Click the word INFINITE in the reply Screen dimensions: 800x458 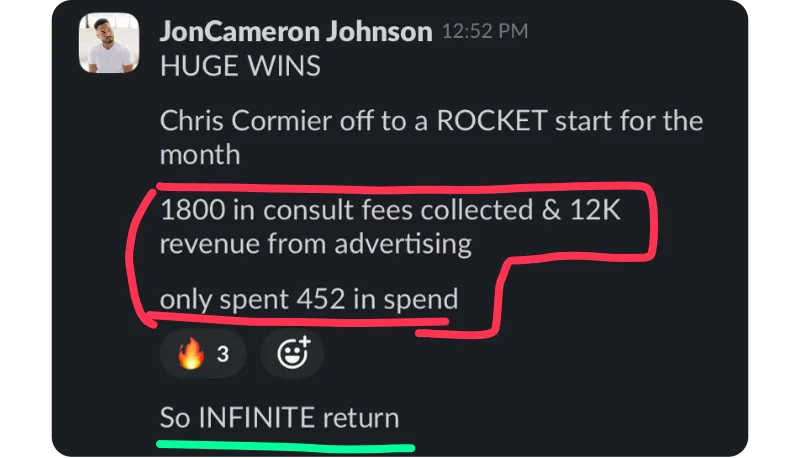pyautogui.click(x=257, y=417)
